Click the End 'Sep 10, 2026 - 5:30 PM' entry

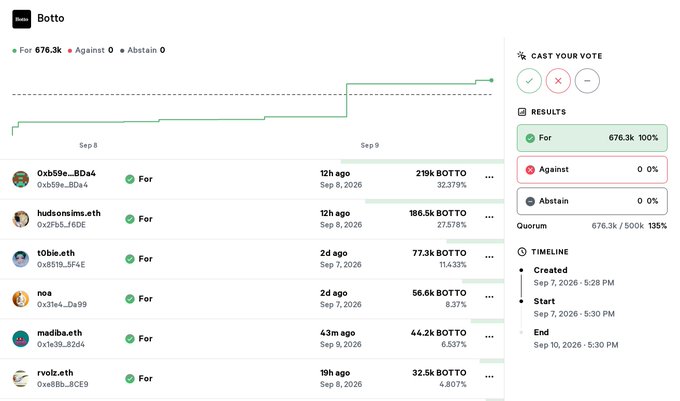pos(576,339)
